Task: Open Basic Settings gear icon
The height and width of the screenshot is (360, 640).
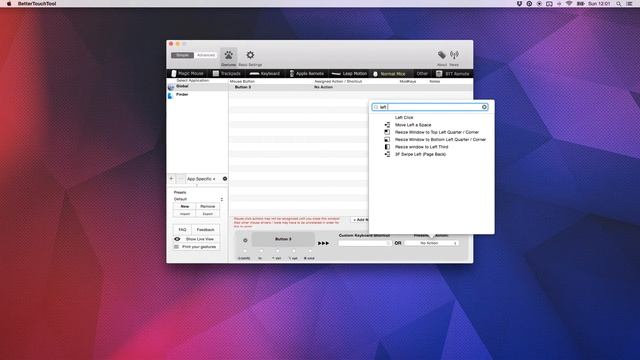Action: pyautogui.click(x=250, y=55)
